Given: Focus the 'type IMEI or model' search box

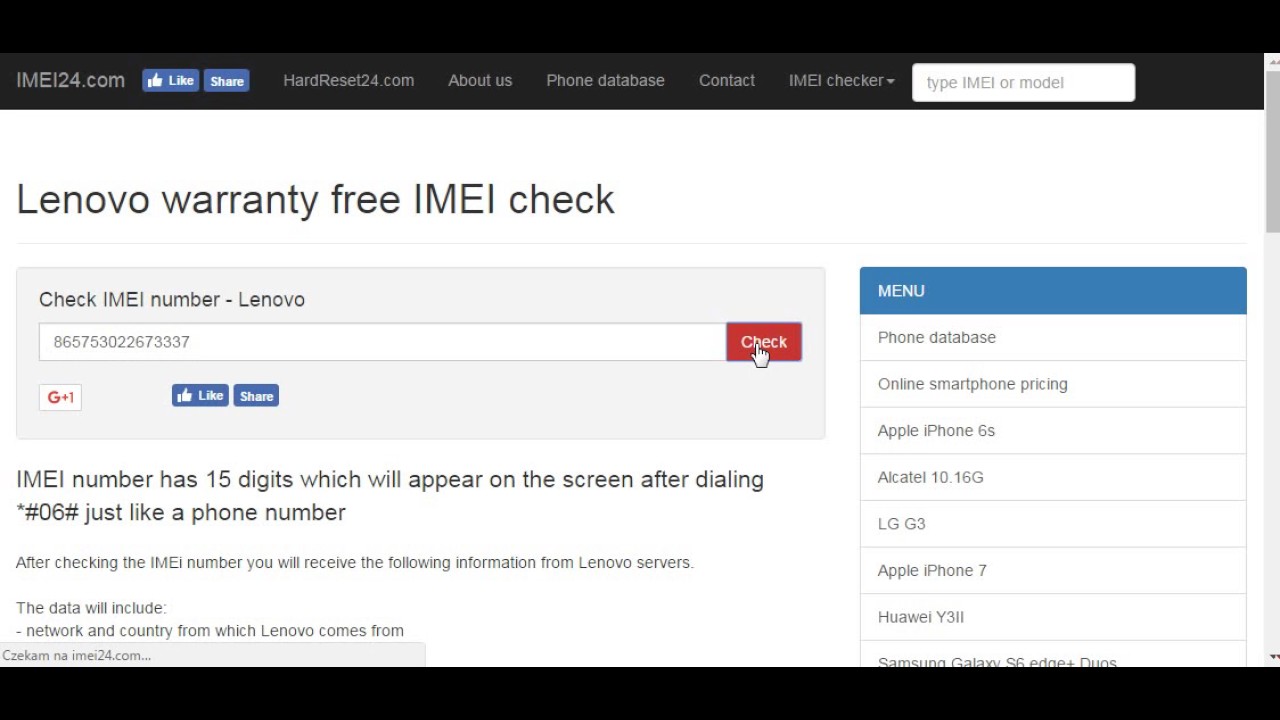Looking at the screenshot, I should (x=1023, y=82).
